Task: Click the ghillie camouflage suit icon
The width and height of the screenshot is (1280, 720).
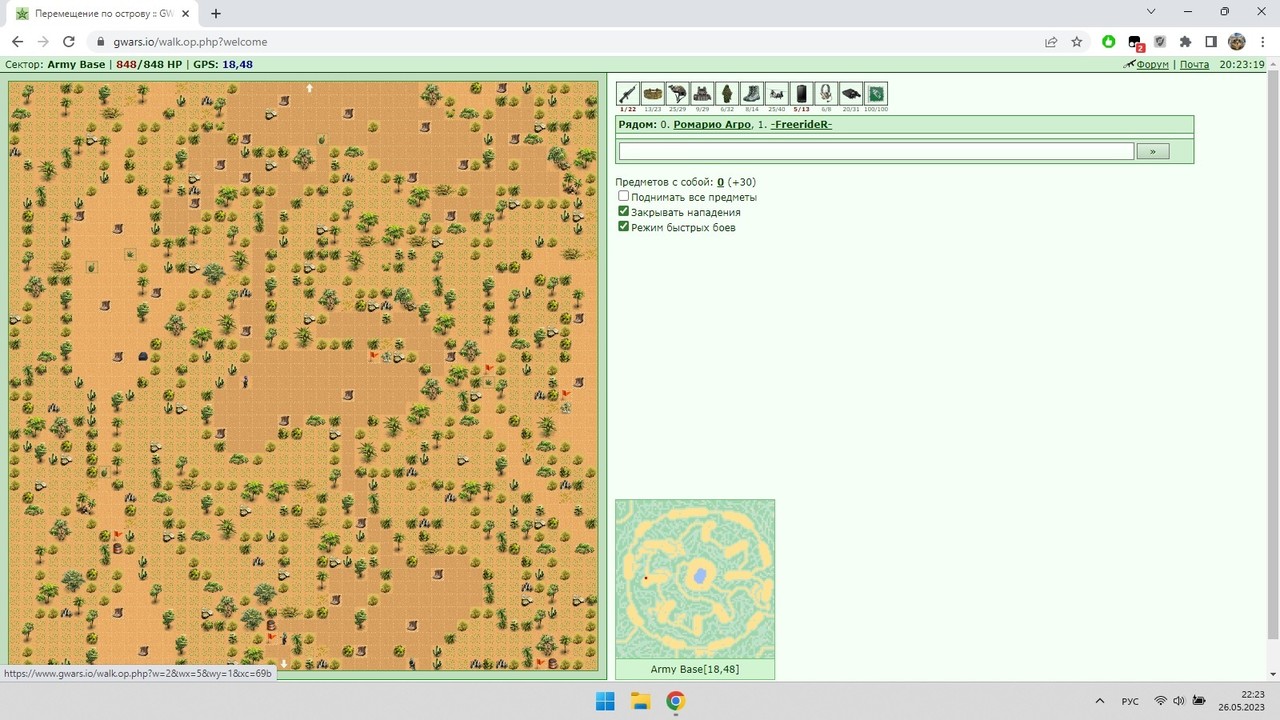Action: tap(727, 93)
